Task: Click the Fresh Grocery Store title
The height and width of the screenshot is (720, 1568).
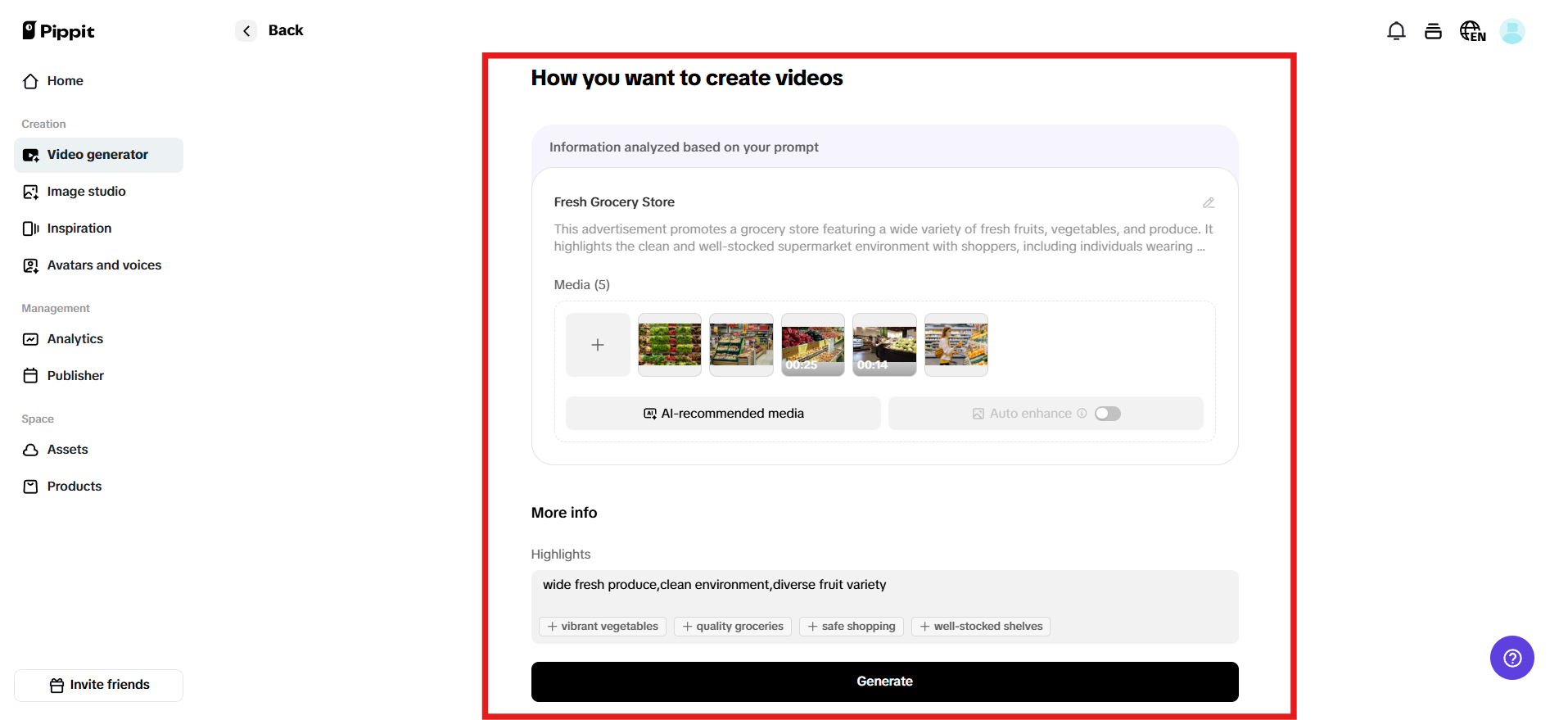Action: (614, 202)
